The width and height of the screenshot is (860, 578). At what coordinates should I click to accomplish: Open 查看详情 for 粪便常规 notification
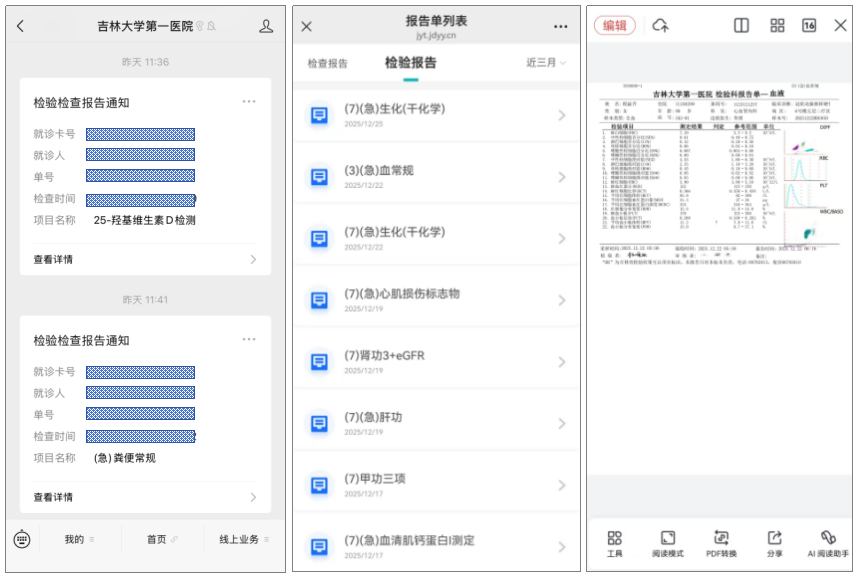tap(145, 497)
